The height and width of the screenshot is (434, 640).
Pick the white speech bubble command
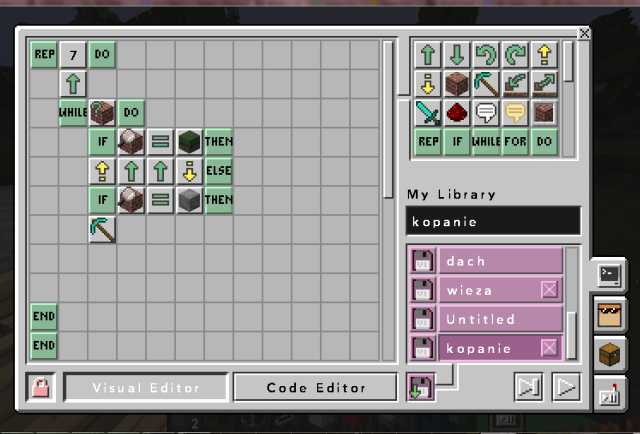(486, 113)
